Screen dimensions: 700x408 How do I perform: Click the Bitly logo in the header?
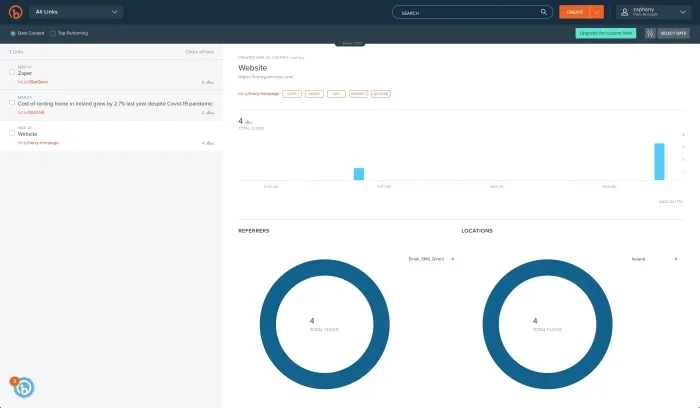pyautogui.click(x=16, y=12)
